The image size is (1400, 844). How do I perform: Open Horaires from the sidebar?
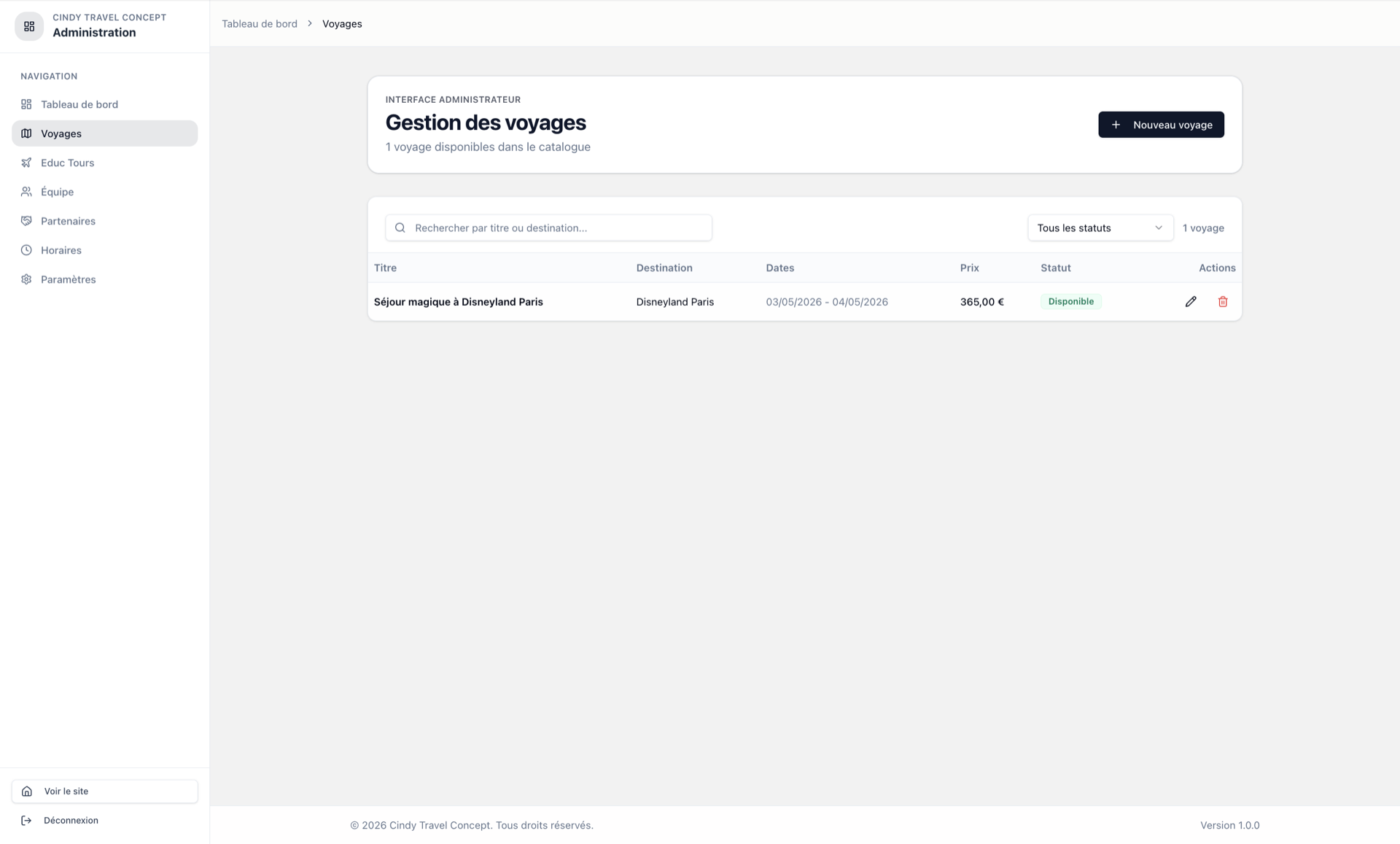pyautogui.click(x=104, y=250)
